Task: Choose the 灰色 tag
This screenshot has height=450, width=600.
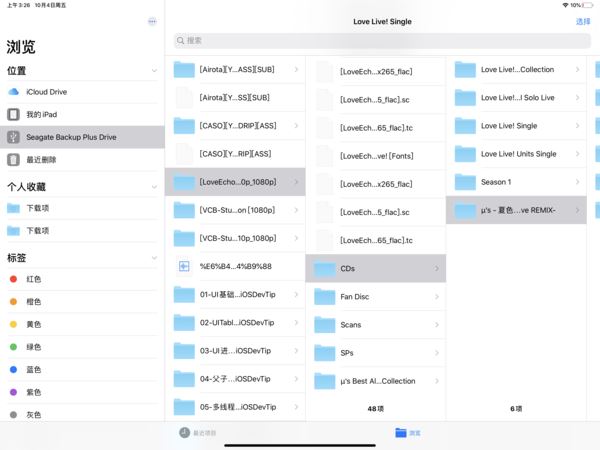Action: pos(82,414)
